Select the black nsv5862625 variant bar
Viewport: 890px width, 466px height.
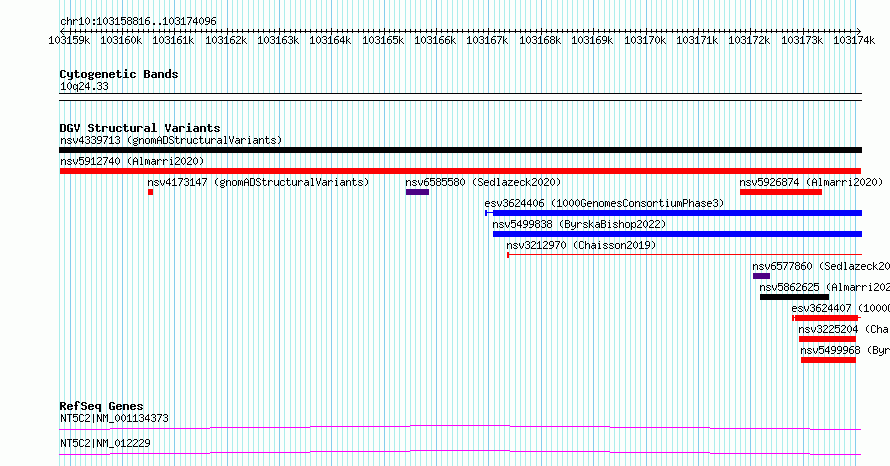click(795, 297)
